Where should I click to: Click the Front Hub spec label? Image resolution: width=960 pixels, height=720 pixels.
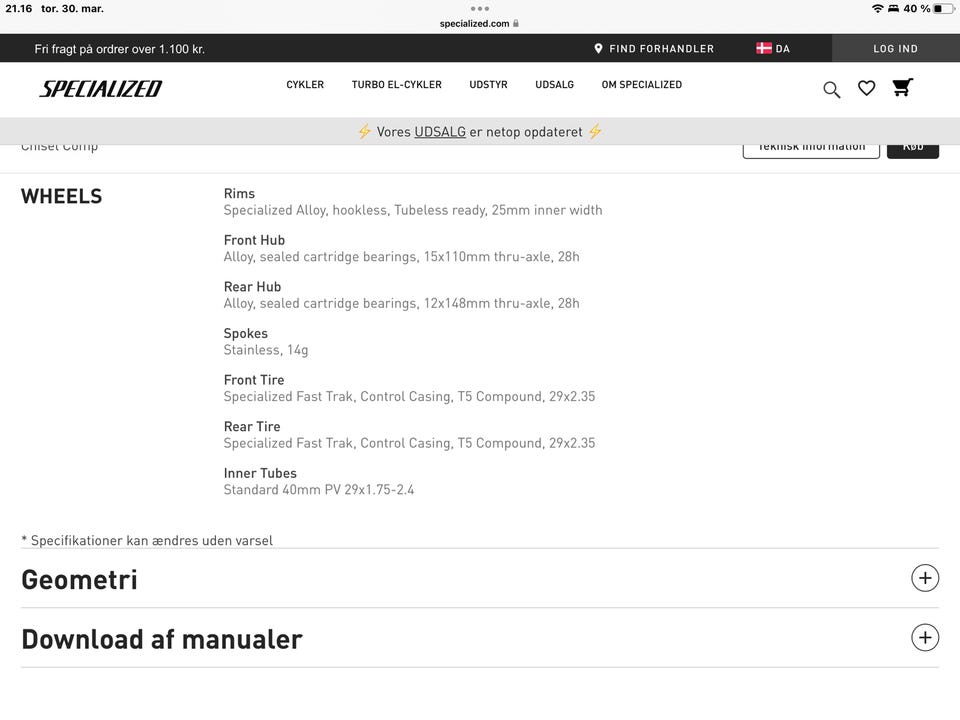tap(254, 240)
